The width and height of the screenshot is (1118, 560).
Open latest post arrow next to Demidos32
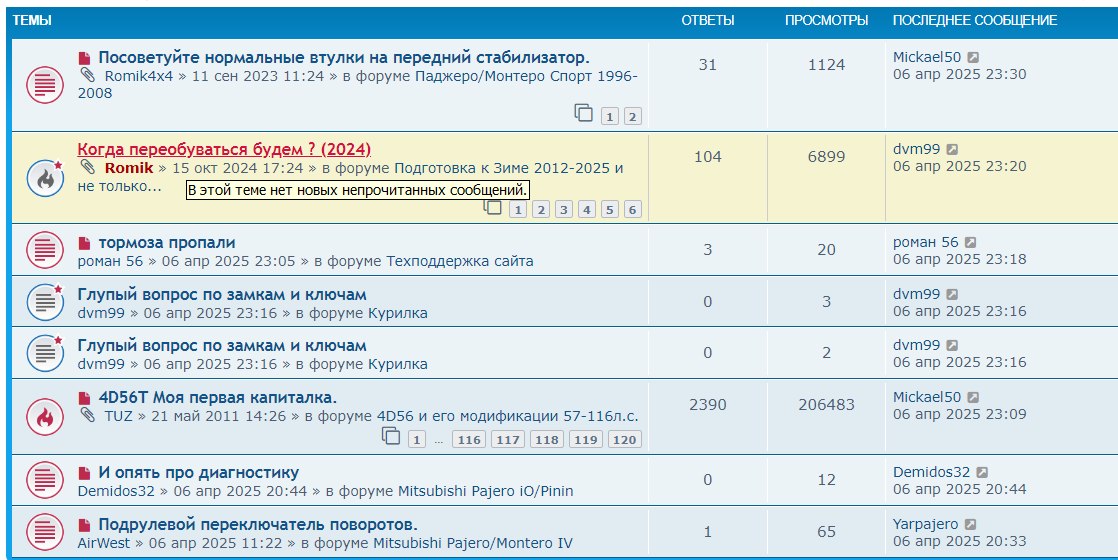point(982,472)
